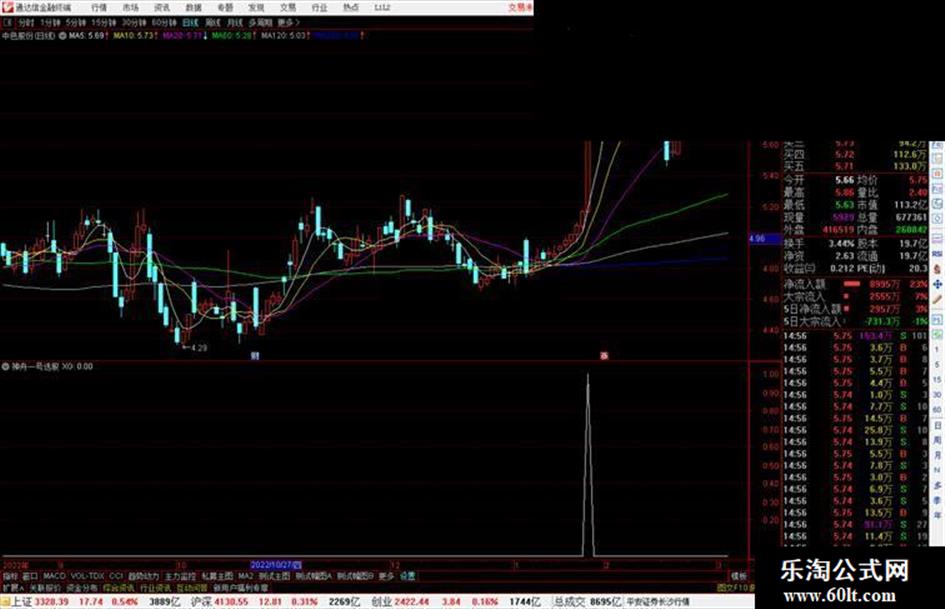Open the 发现 menu
This screenshot has height=609, width=945.
point(256,8)
